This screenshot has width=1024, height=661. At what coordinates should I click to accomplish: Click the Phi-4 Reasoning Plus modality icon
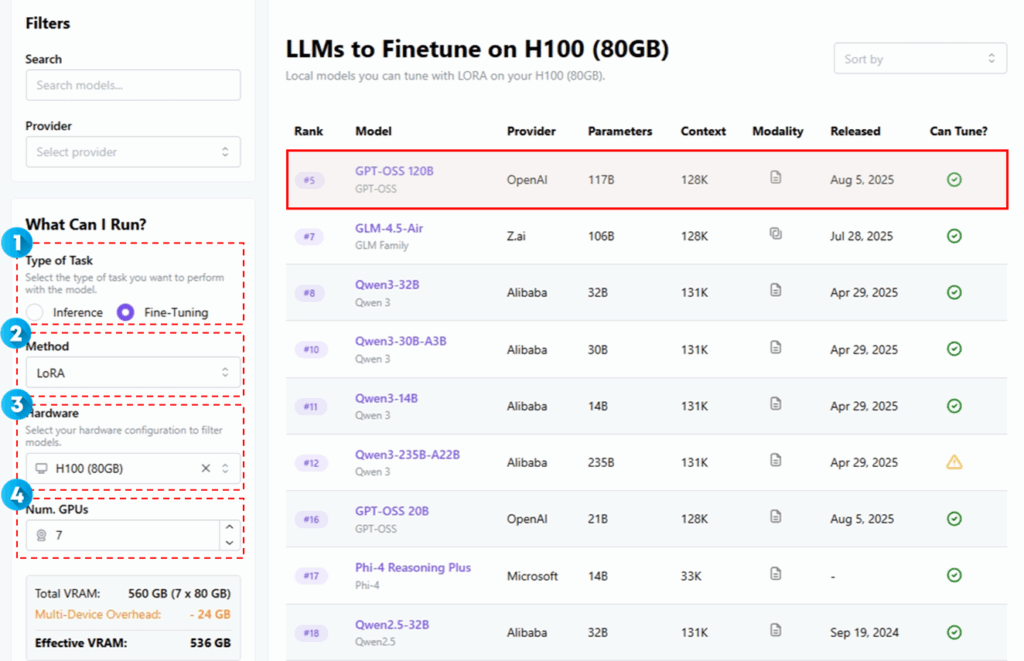(x=775, y=574)
